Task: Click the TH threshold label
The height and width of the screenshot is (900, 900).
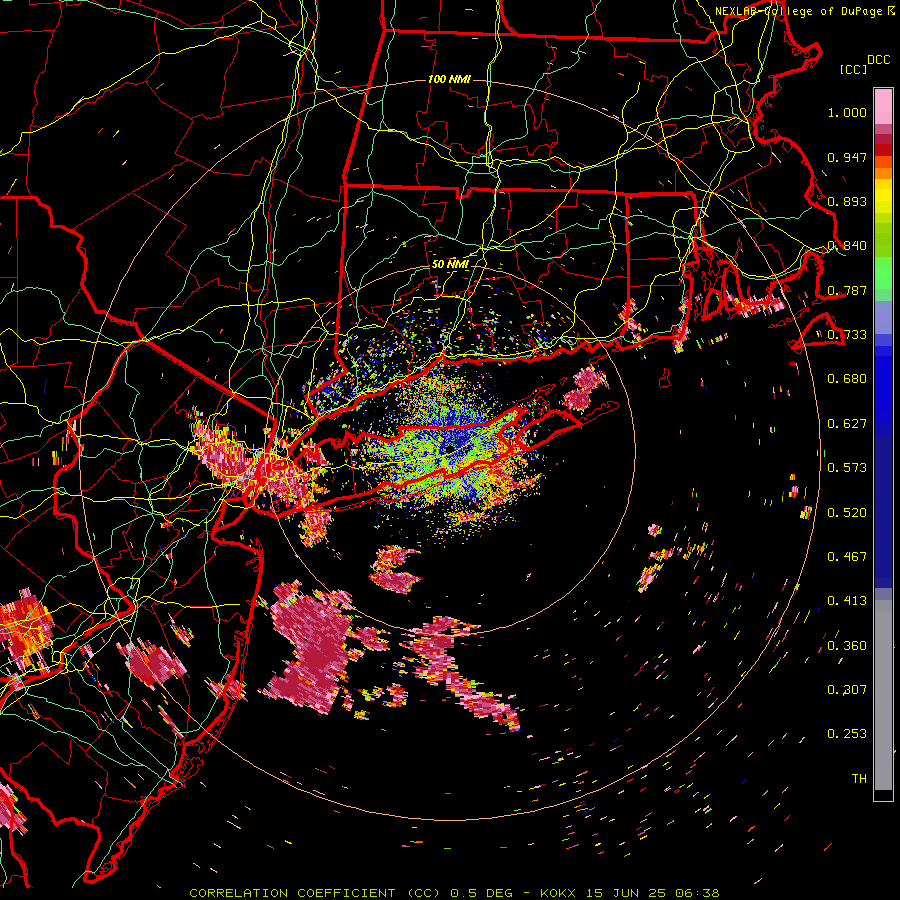Action: click(859, 779)
